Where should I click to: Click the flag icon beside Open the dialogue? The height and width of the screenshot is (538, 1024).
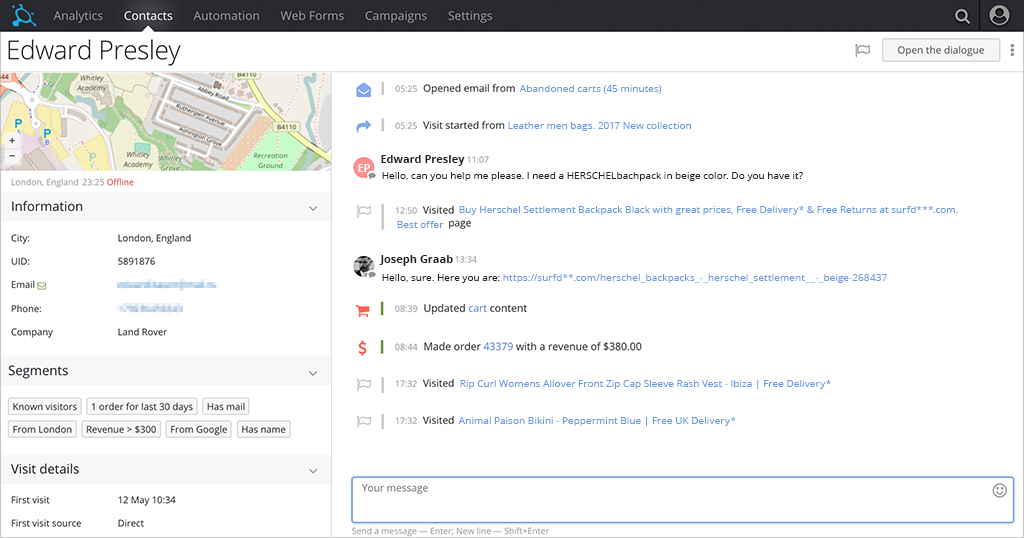pyautogui.click(x=863, y=50)
